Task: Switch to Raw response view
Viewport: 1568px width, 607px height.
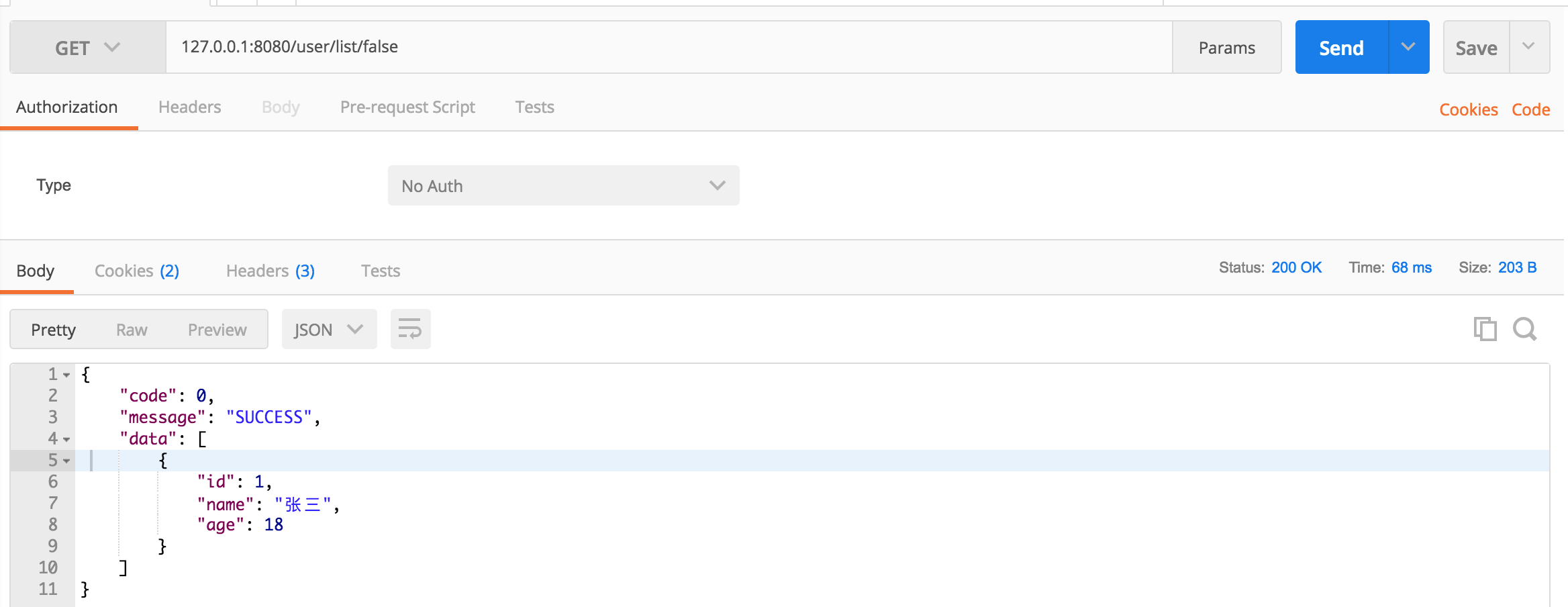Action: [132, 330]
